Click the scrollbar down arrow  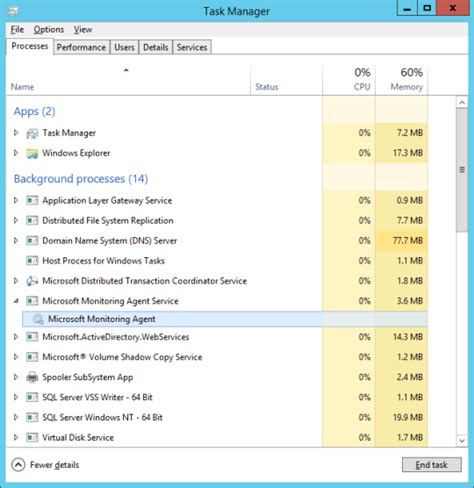tap(462, 441)
